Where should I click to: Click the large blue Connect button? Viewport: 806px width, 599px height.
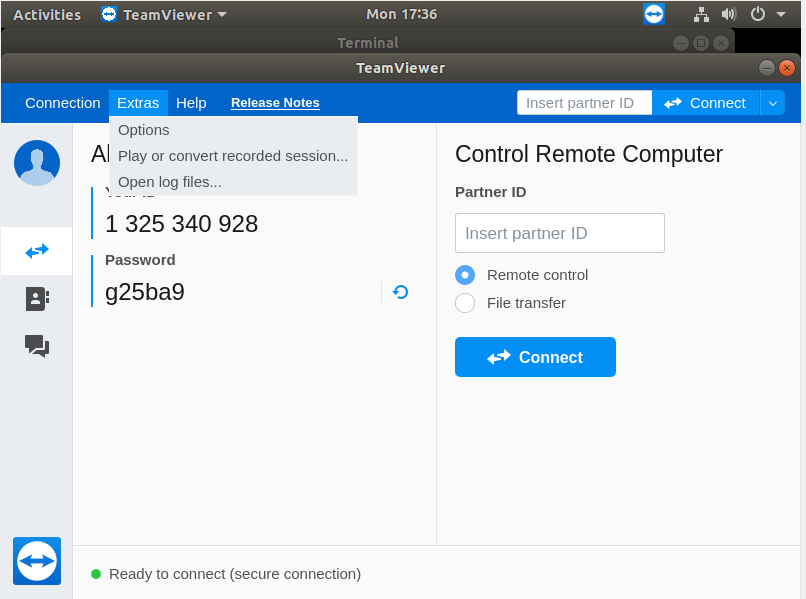(535, 357)
